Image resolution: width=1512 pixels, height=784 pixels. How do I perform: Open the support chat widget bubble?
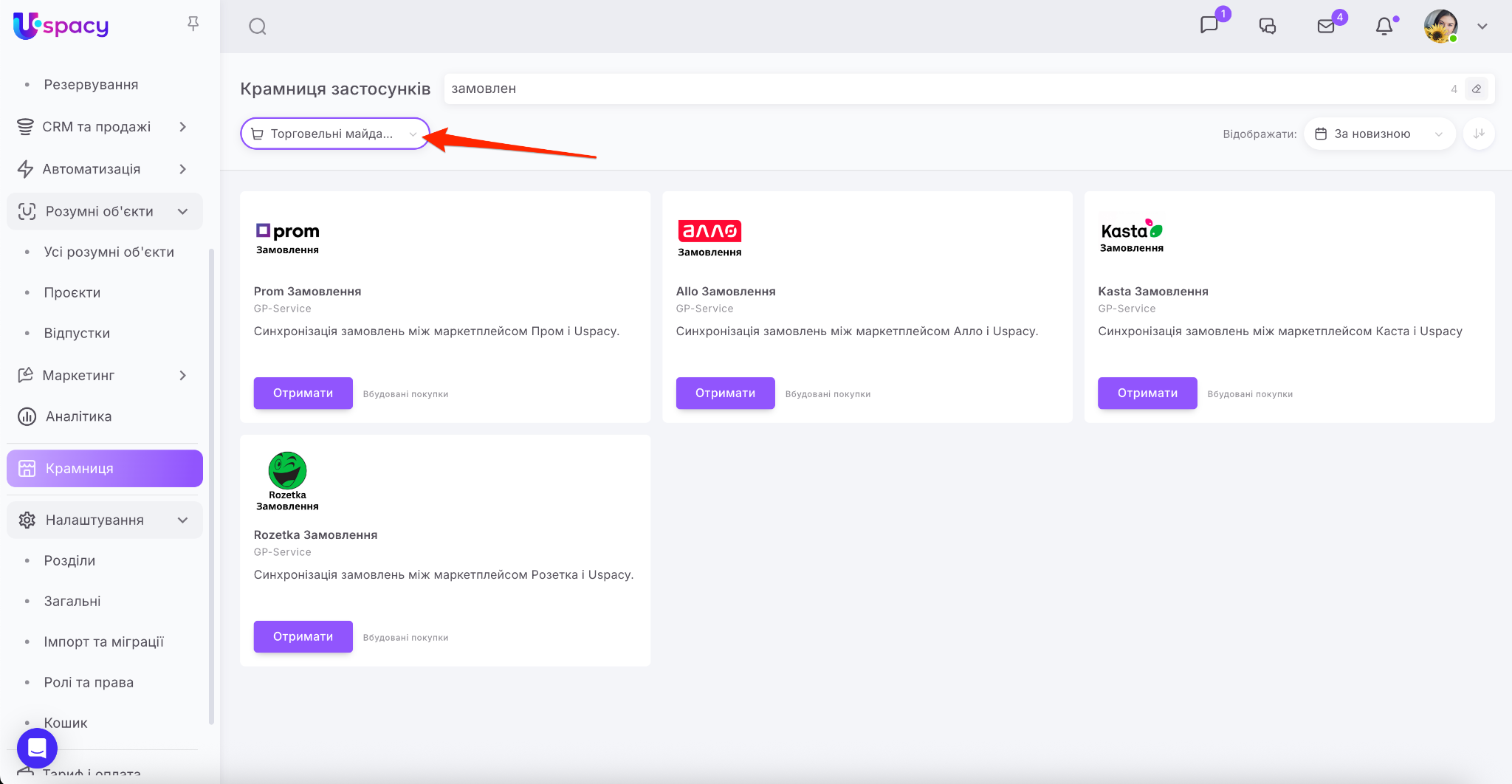[x=37, y=748]
